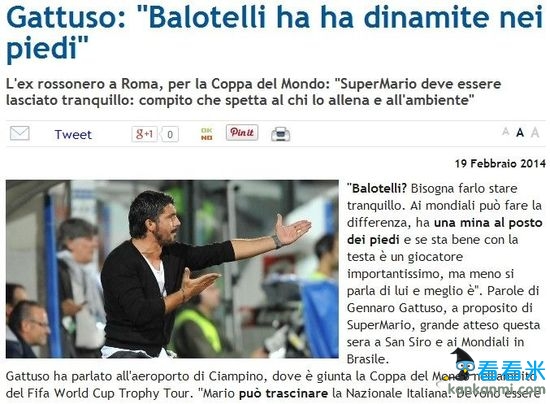
Task: Open the Gattuso photo thumbnail
Action: click(172, 269)
